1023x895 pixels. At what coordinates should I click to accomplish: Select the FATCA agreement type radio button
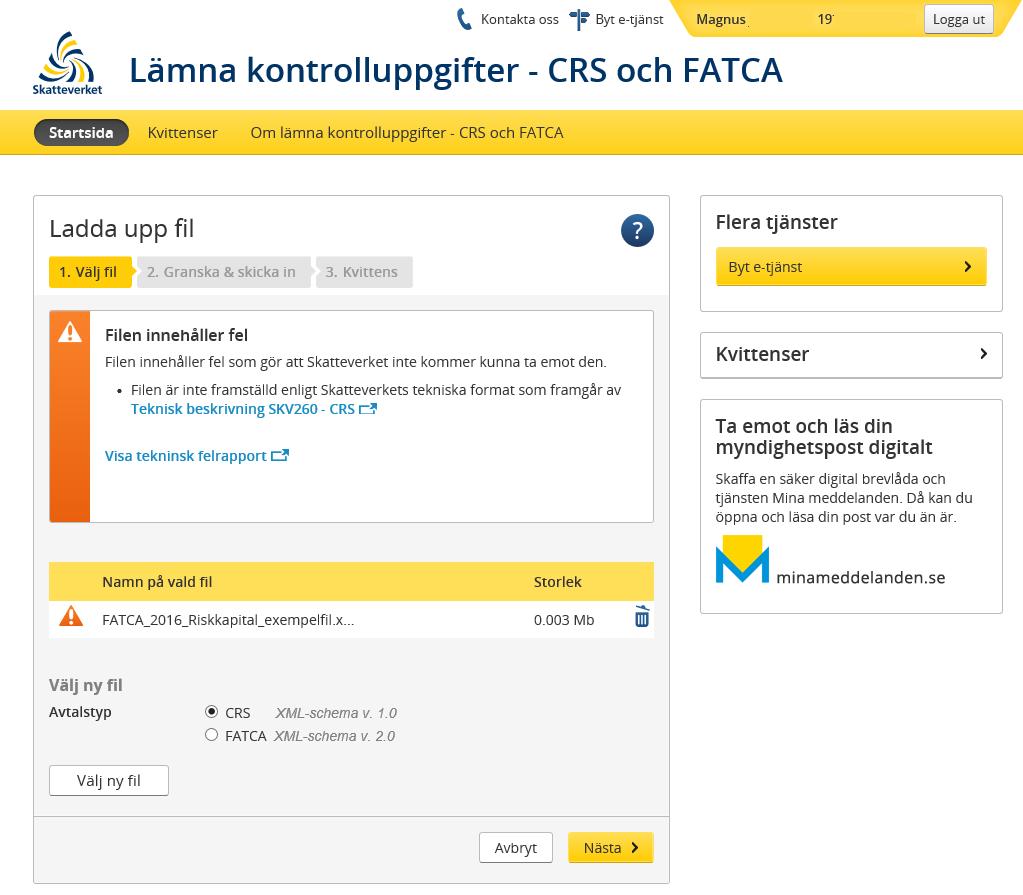click(211, 735)
